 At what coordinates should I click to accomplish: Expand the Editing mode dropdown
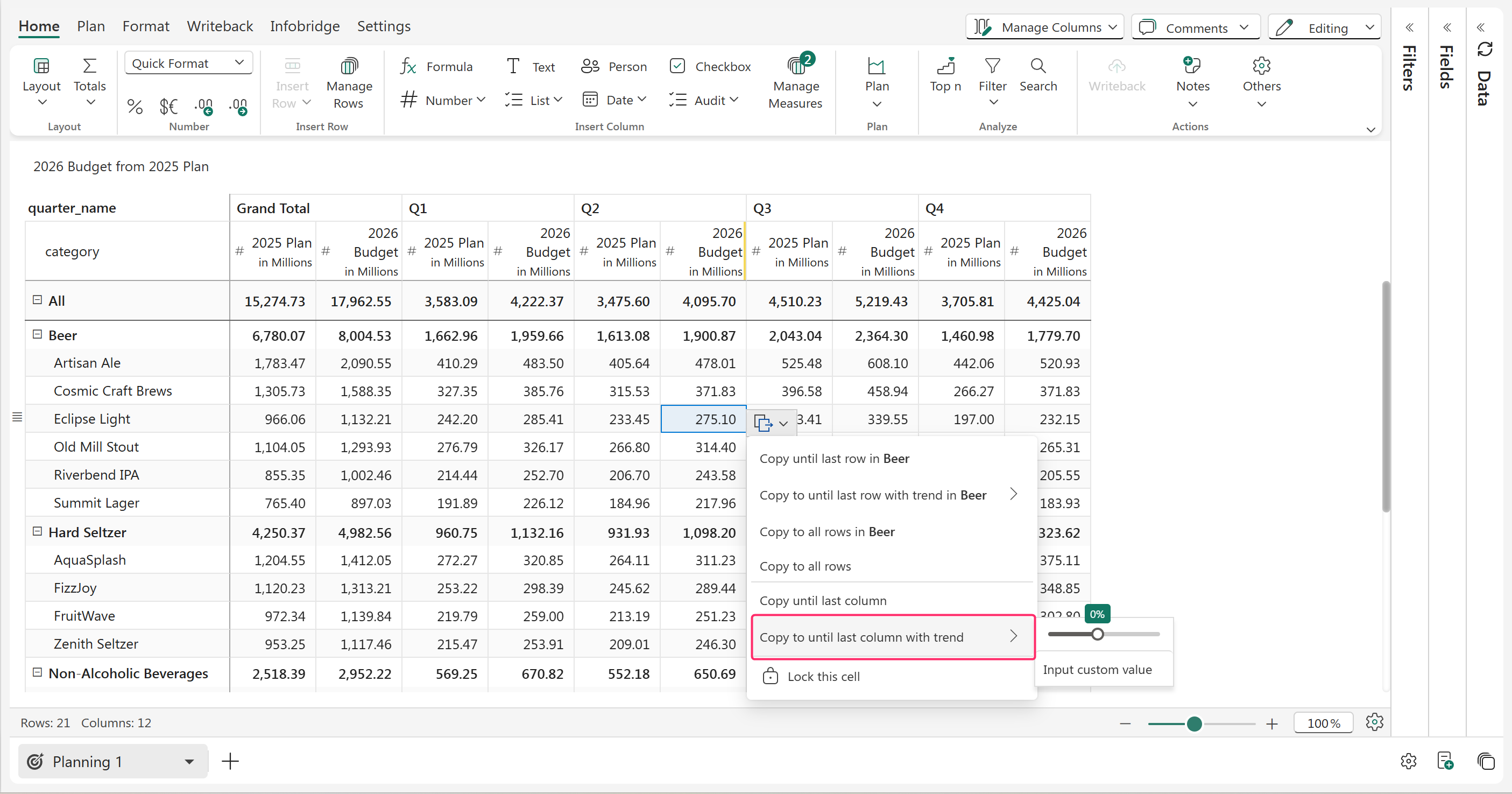pos(1369,27)
